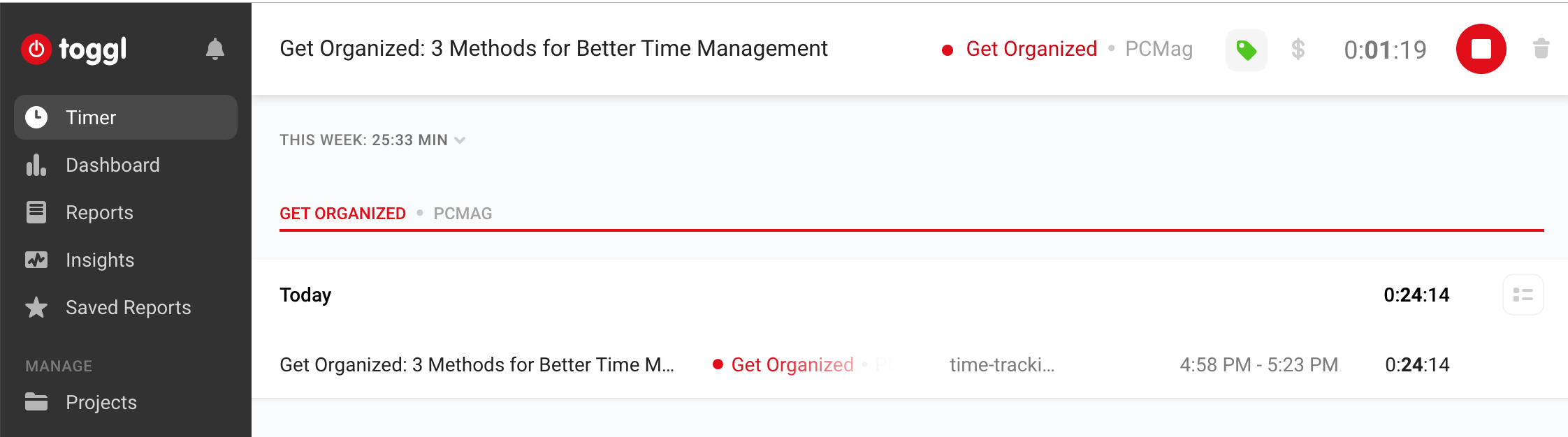Click the Insights chart icon
1568x437 pixels.
pos(36,260)
